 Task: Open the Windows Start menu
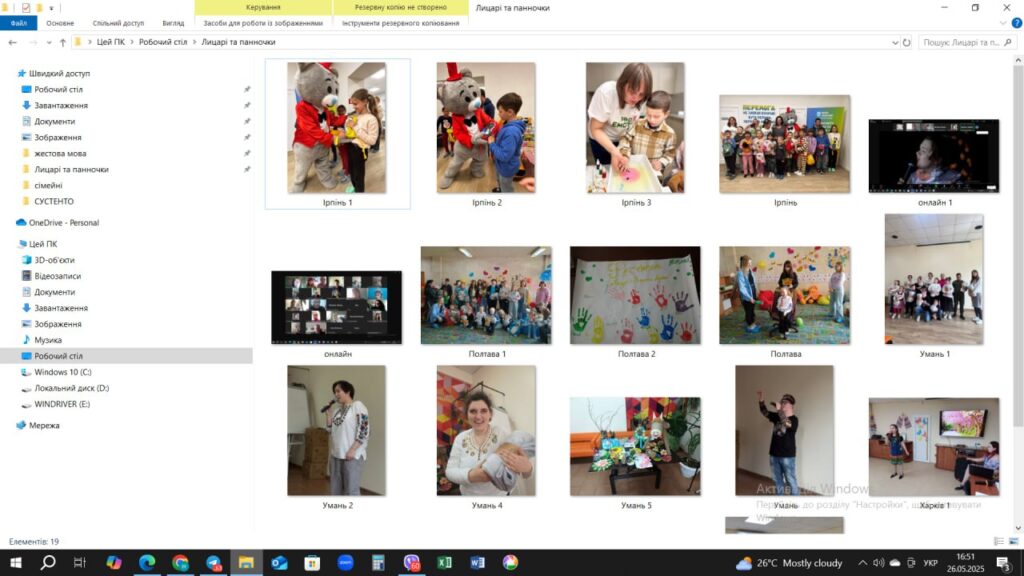click(x=16, y=563)
